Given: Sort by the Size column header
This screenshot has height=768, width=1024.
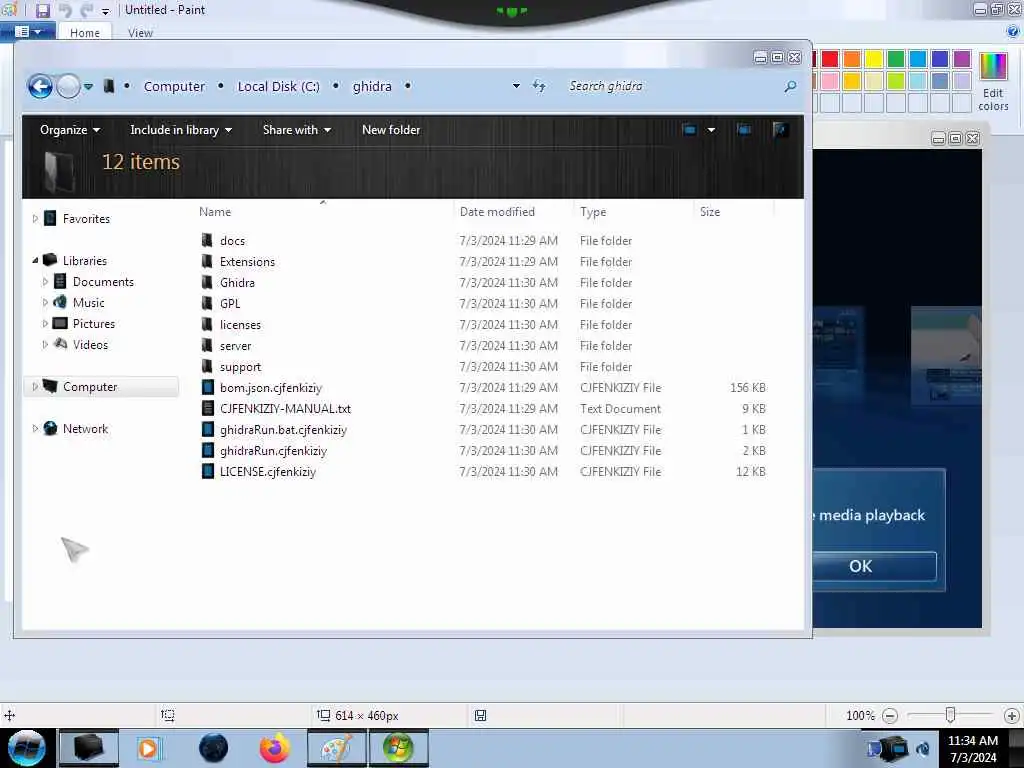Looking at the screenshot, I should 710,212.
